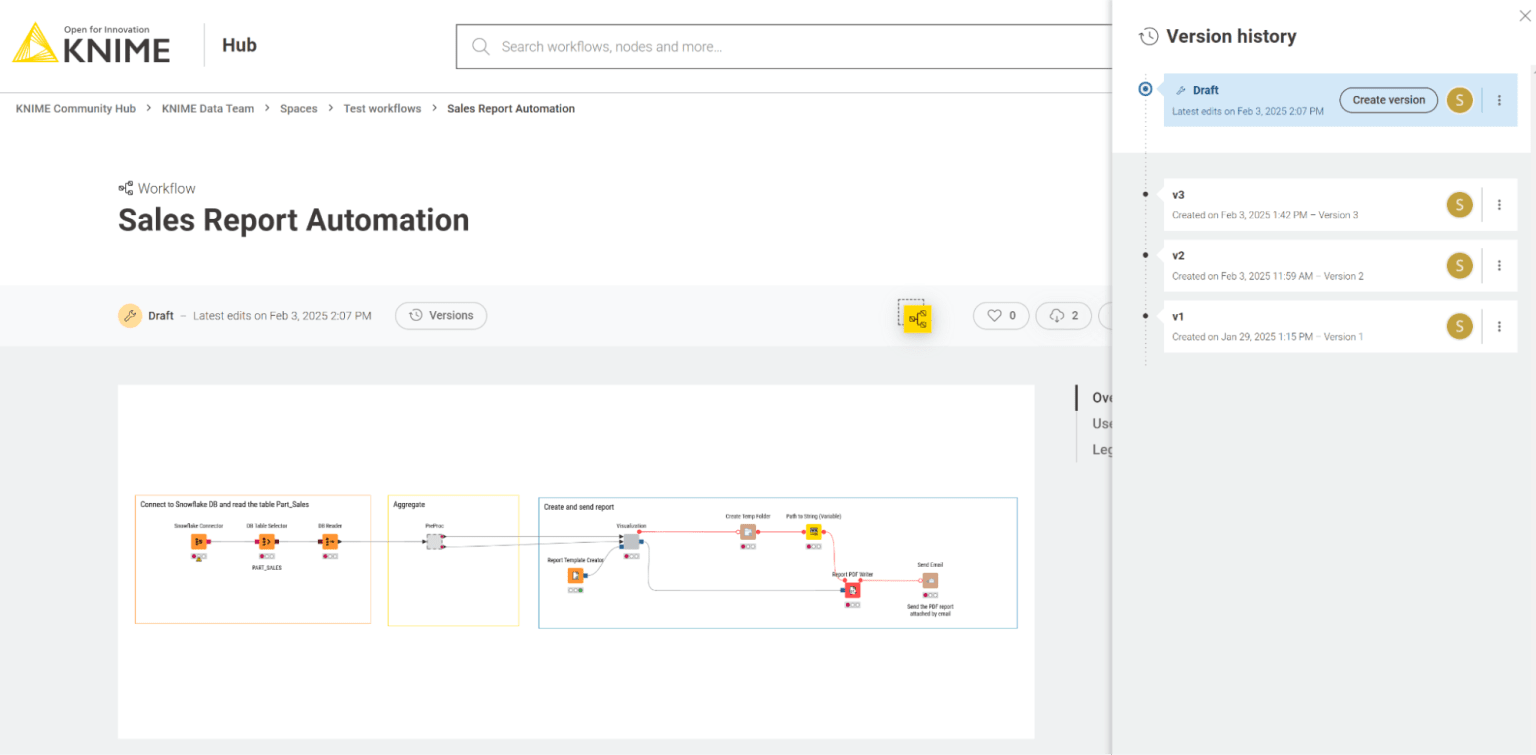The image size is (1536, 755).
Task: Click the Version history clock icon
Action: click(x=1149, y=37)
